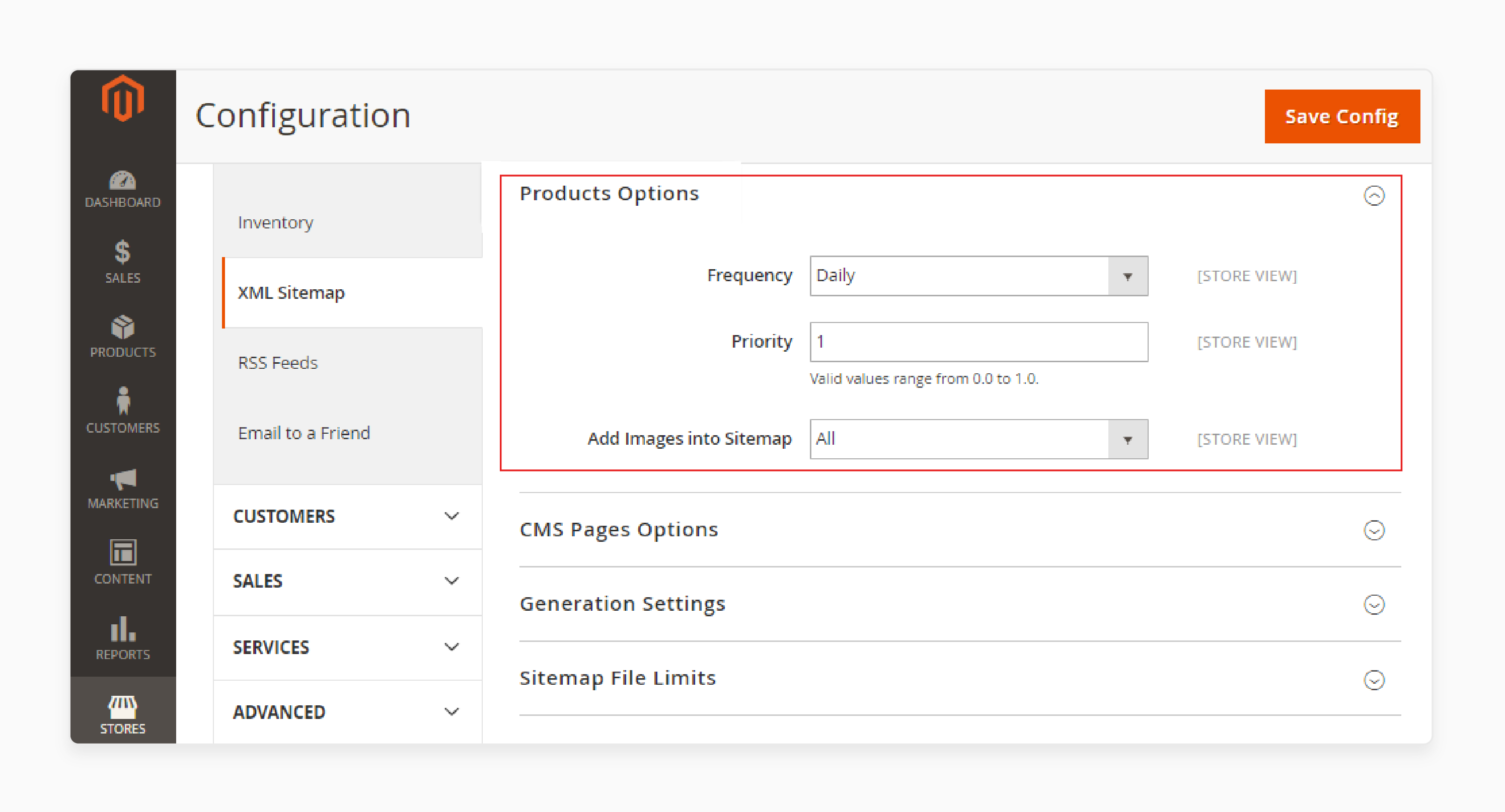The image size is (1505, 812).
Task: Open the Add Images into Sitemap dropdown
Action: point(1127,438)
